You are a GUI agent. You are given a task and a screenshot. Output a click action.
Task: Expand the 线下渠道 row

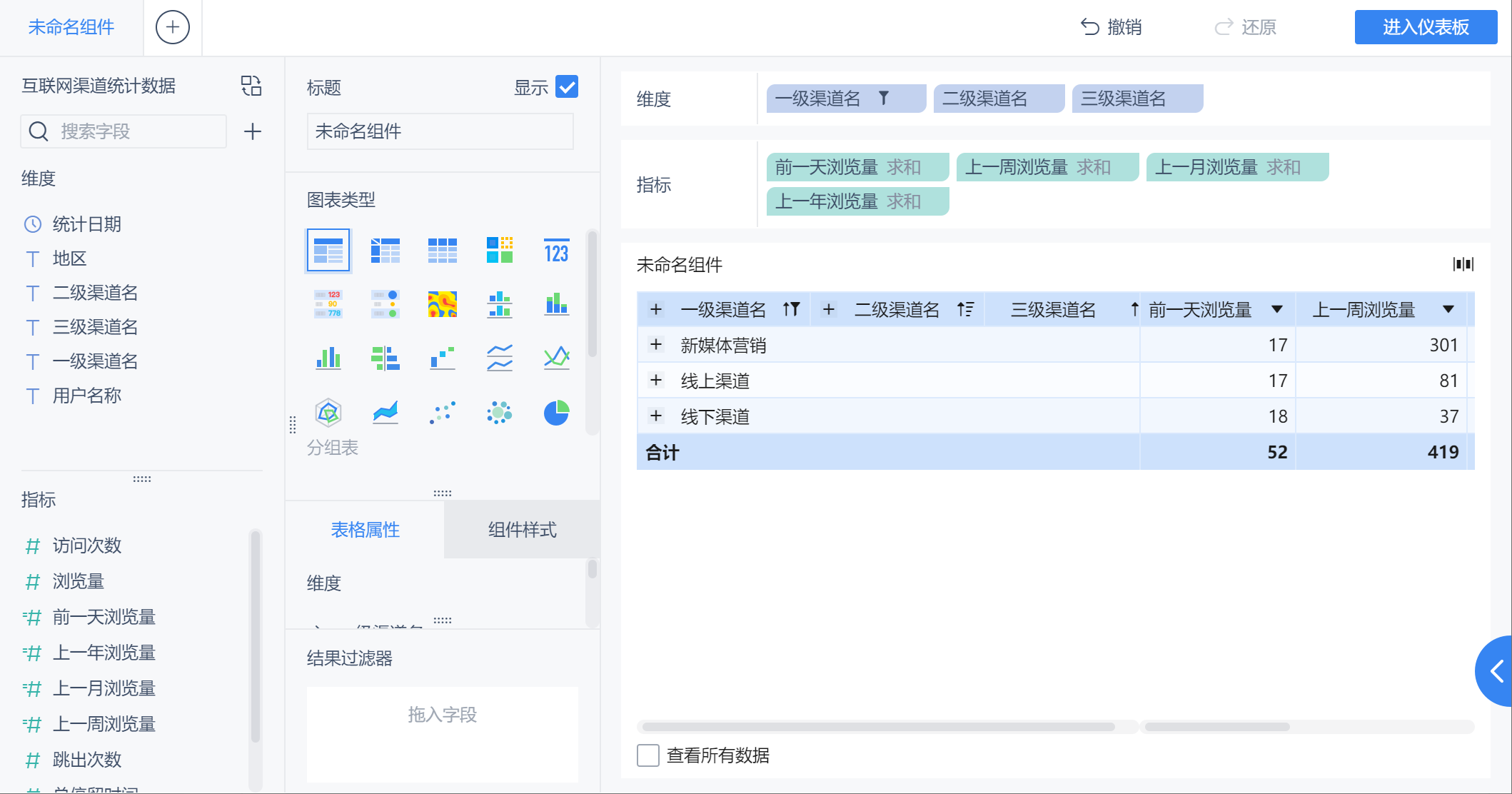point(656,416)
